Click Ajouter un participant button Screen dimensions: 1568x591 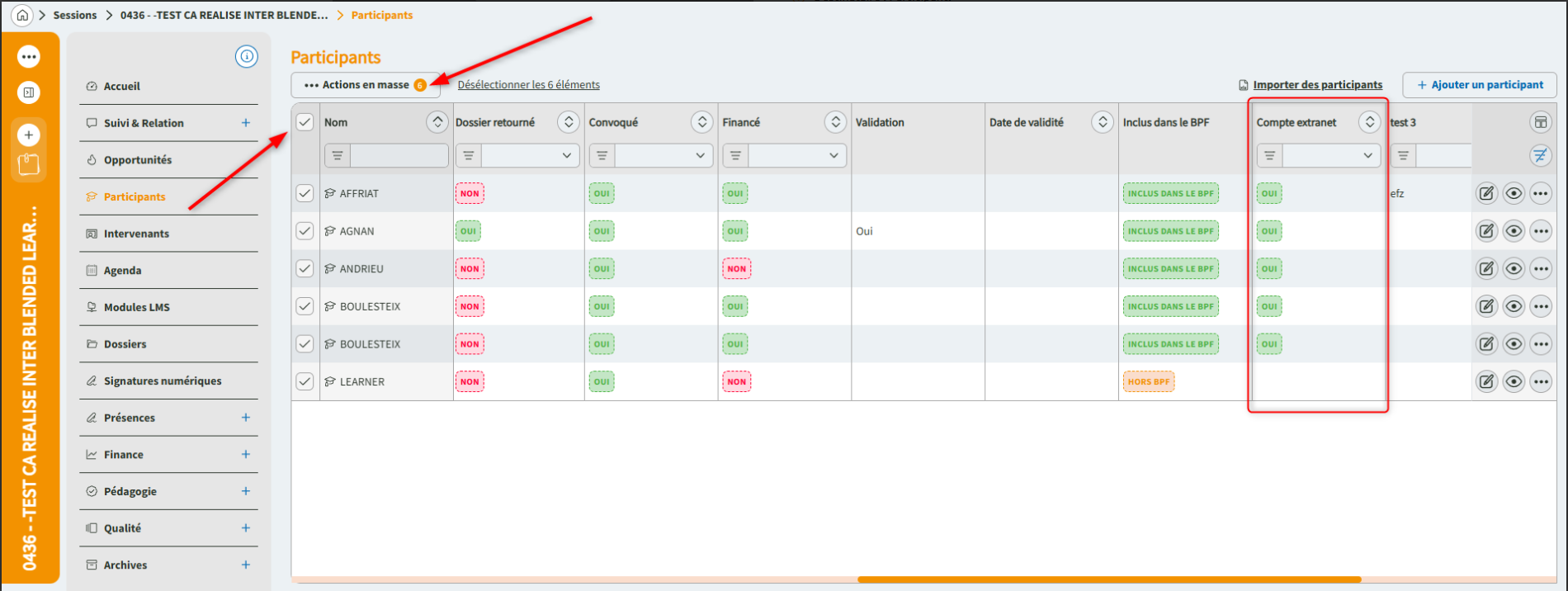point(1479,85)
